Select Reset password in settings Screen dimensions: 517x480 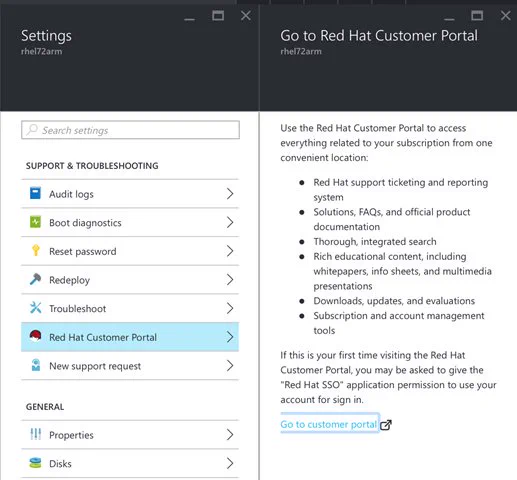(130, 251)
